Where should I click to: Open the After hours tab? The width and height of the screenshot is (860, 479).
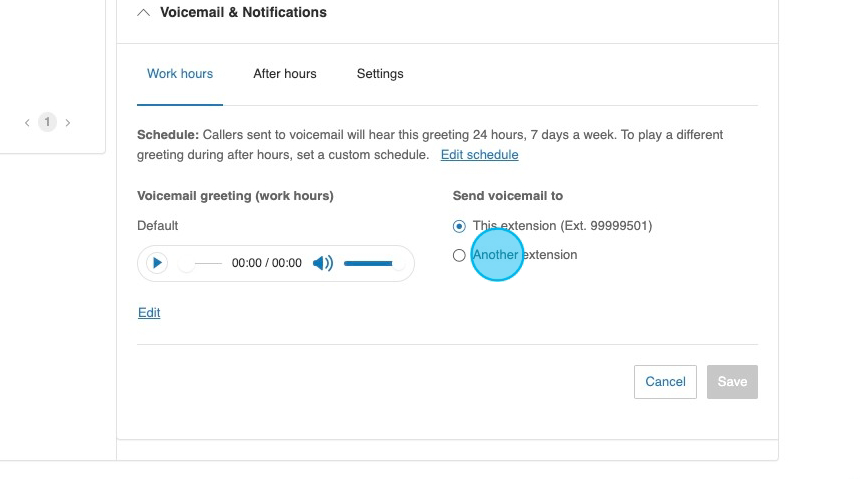pyautogui.click(x=285, y=74)
